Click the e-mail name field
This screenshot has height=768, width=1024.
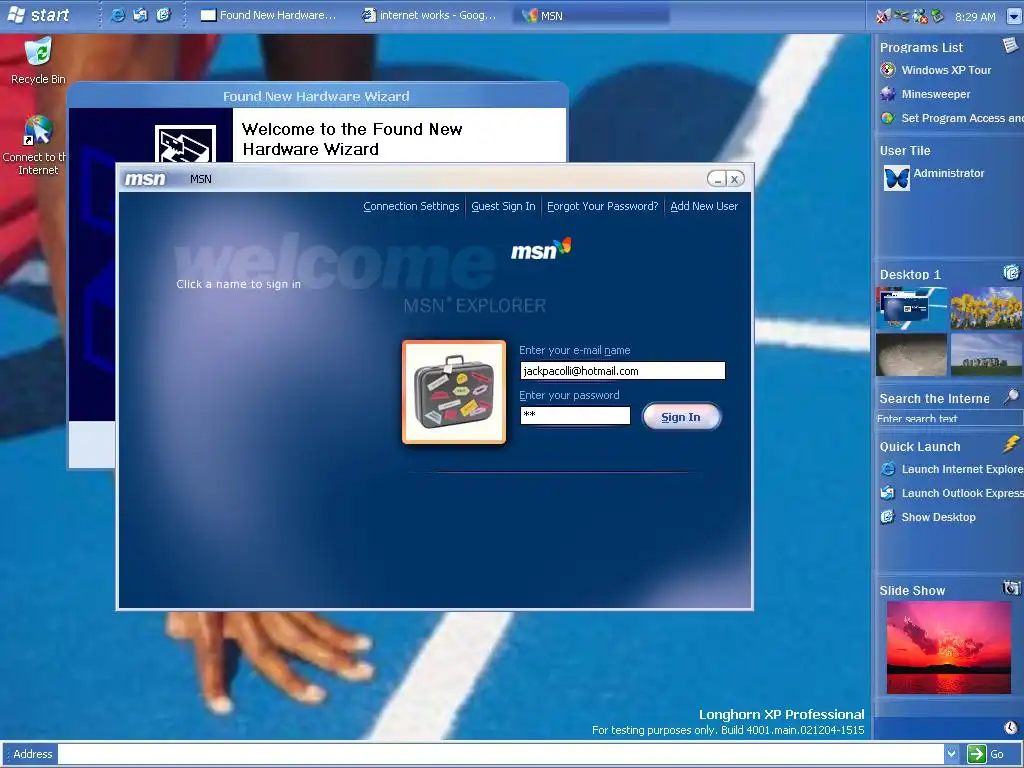coord(622,371)
